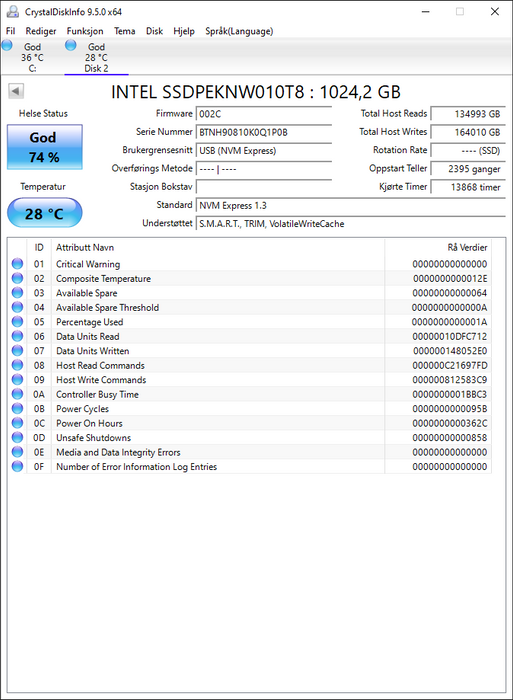Click status orb of Available Spare Threshold row
This screenshot has height=700, width=513.
(17, 308)
